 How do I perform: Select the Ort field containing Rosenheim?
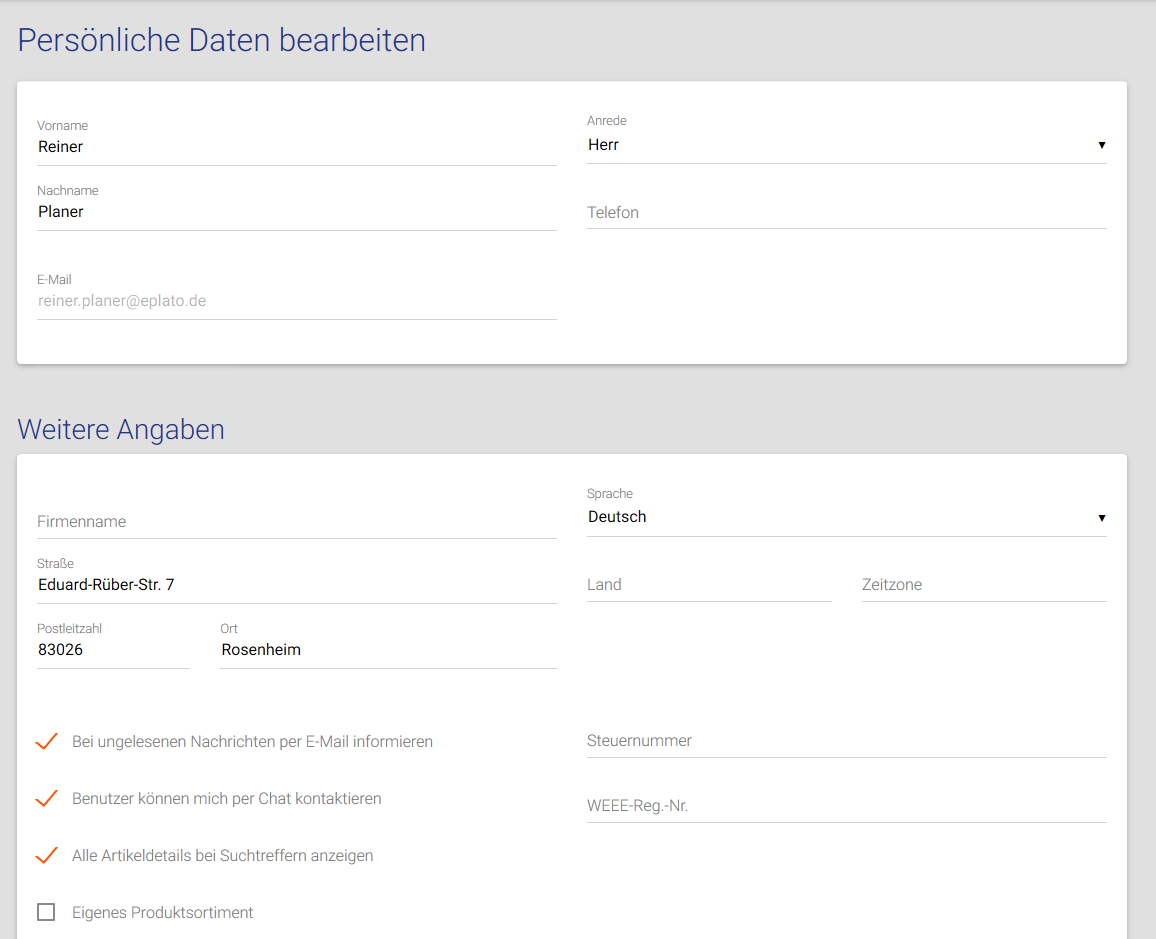pyautogui.click(x=387, y=650)
